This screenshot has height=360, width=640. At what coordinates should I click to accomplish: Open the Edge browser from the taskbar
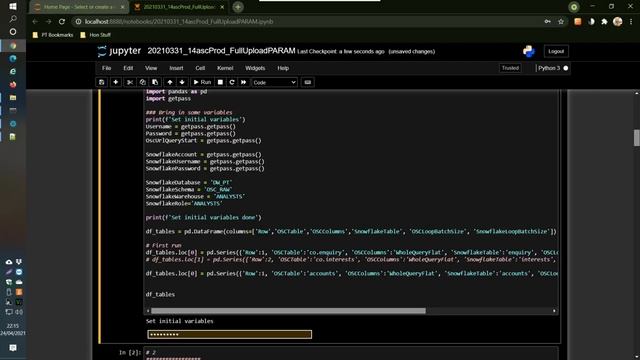coord(13,58)
